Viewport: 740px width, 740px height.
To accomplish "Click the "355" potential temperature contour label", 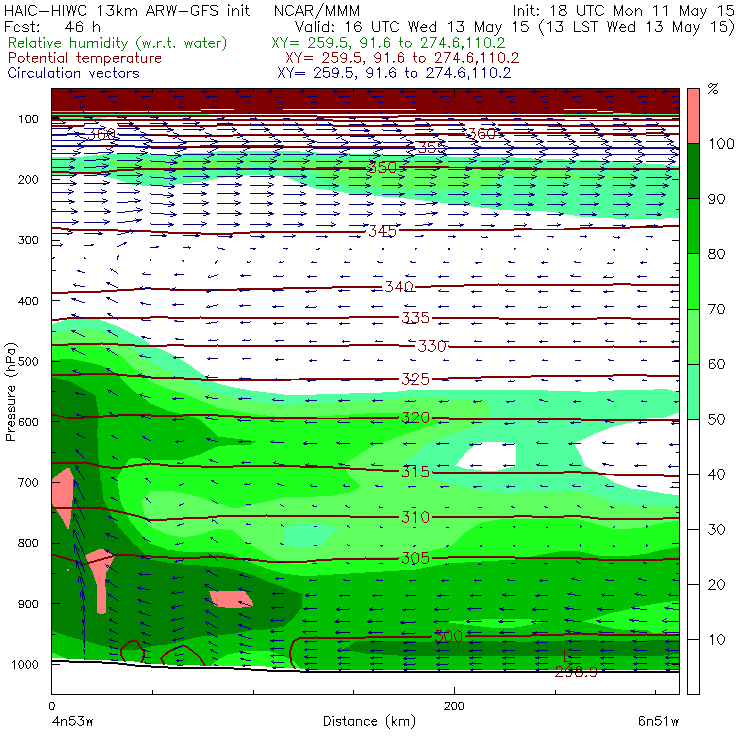I will pyautogui.click(x=431, y=148).
